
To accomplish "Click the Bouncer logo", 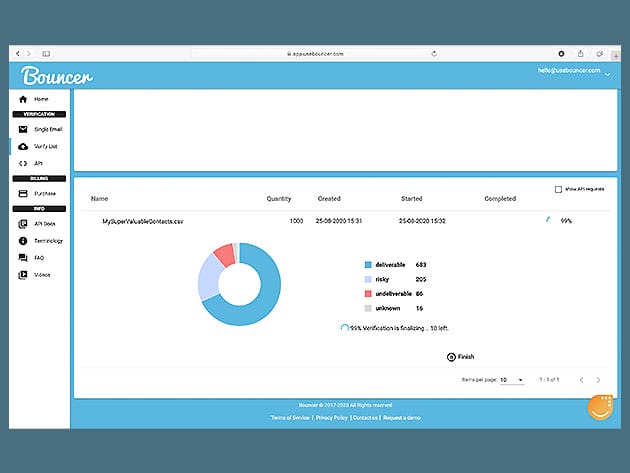I will pyautogui.click(x=57, y=76).
